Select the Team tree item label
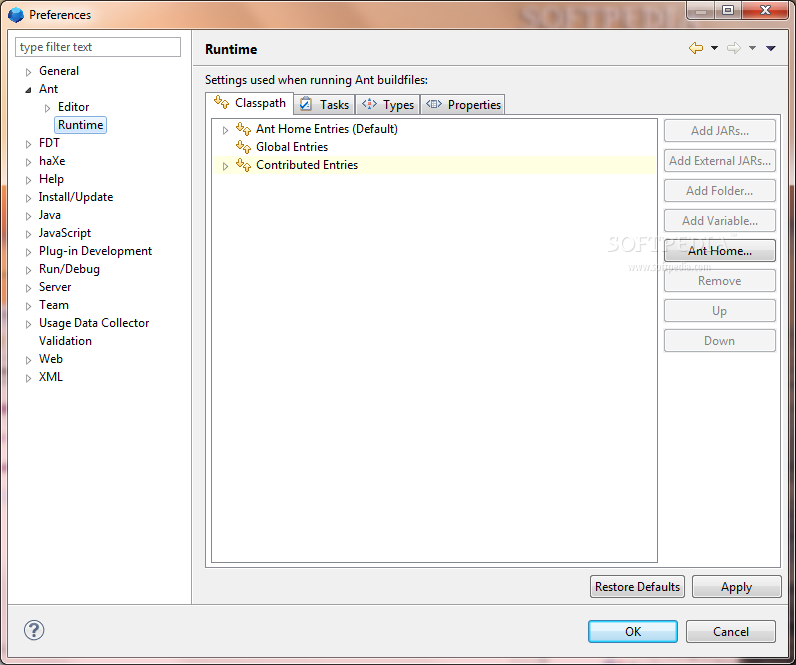This screenshot has height=665, width=796. click(54, 305)
